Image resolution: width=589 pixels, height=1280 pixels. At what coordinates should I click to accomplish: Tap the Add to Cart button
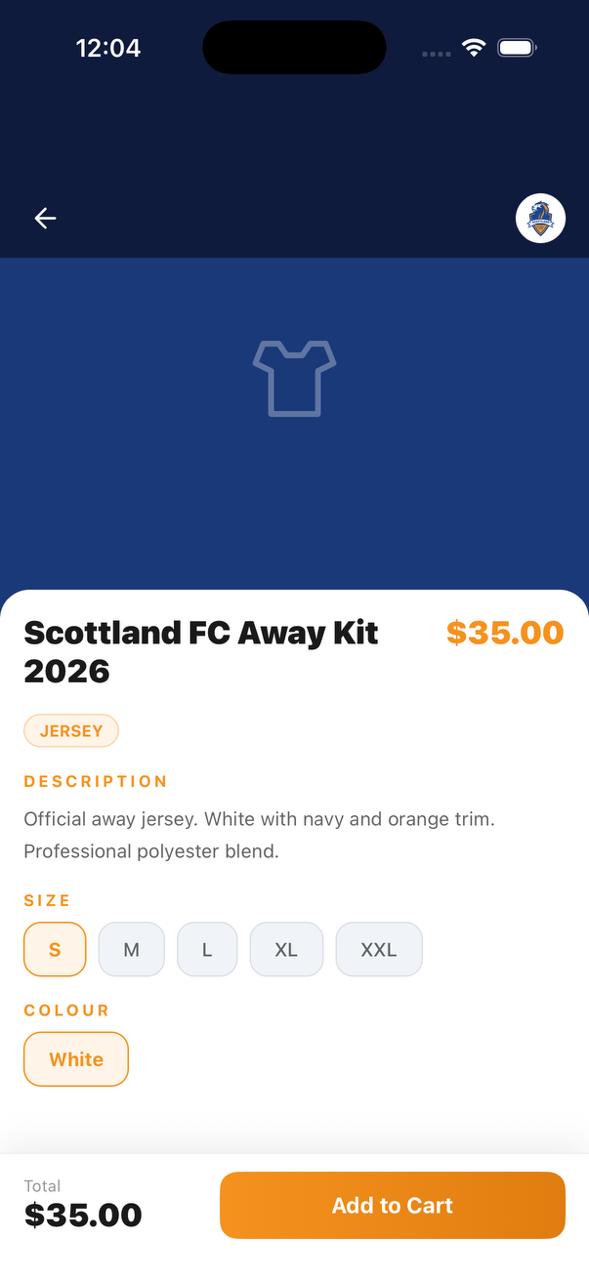tap(392, 1205)
